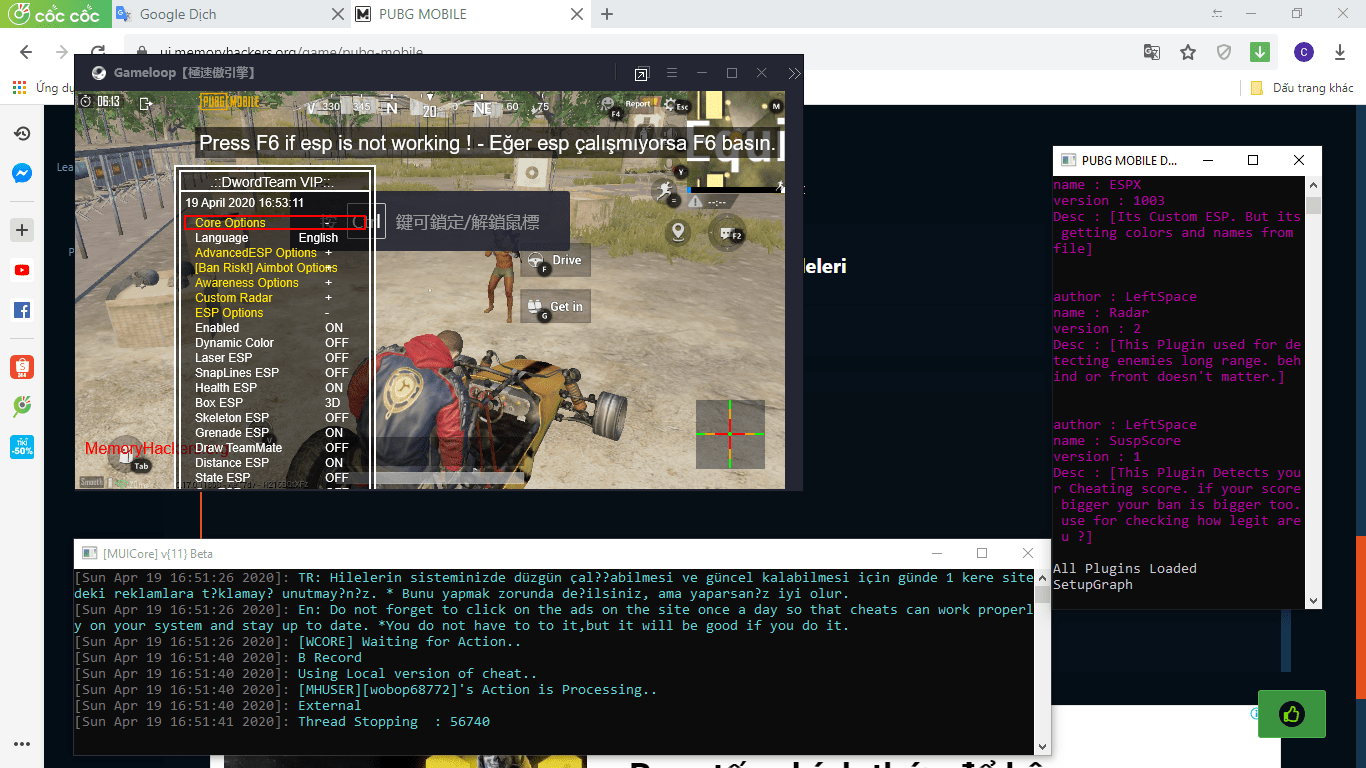Image resolution: width=1366 pixels, height=768 pixels.
Task: Open the Ứng dụng apps grid icon
Action: [x=19, y=87]
